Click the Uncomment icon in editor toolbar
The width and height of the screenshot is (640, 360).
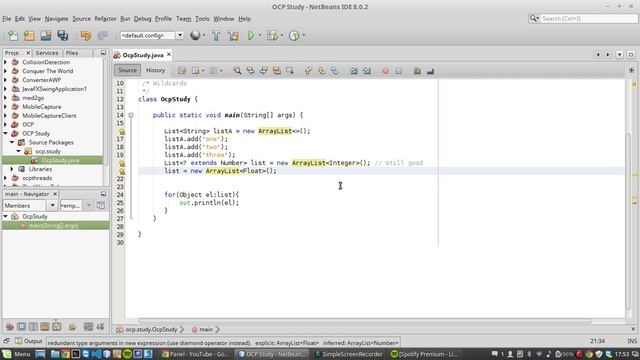pos(430,71)
